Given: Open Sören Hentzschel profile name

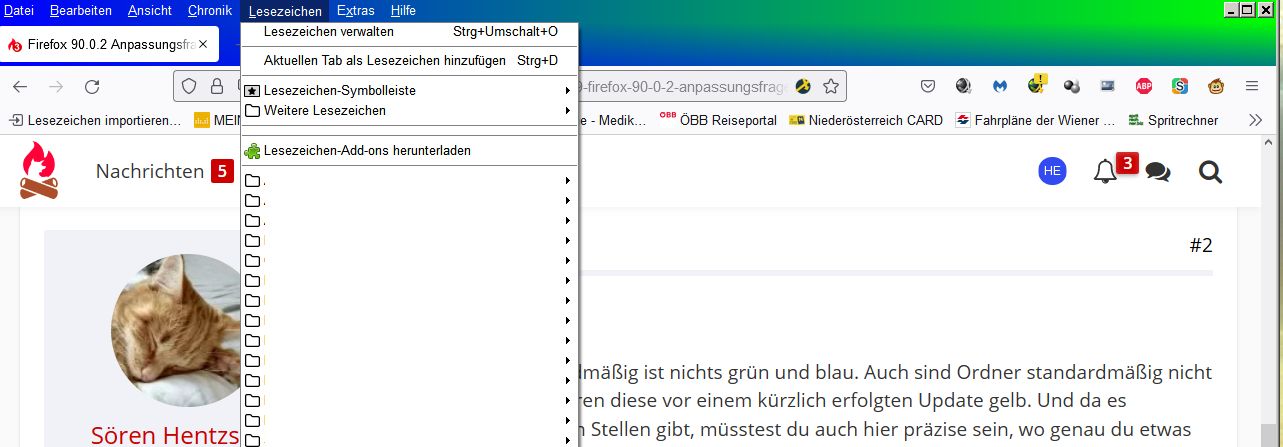Looking at the screenshot, I should coord(165,435).
